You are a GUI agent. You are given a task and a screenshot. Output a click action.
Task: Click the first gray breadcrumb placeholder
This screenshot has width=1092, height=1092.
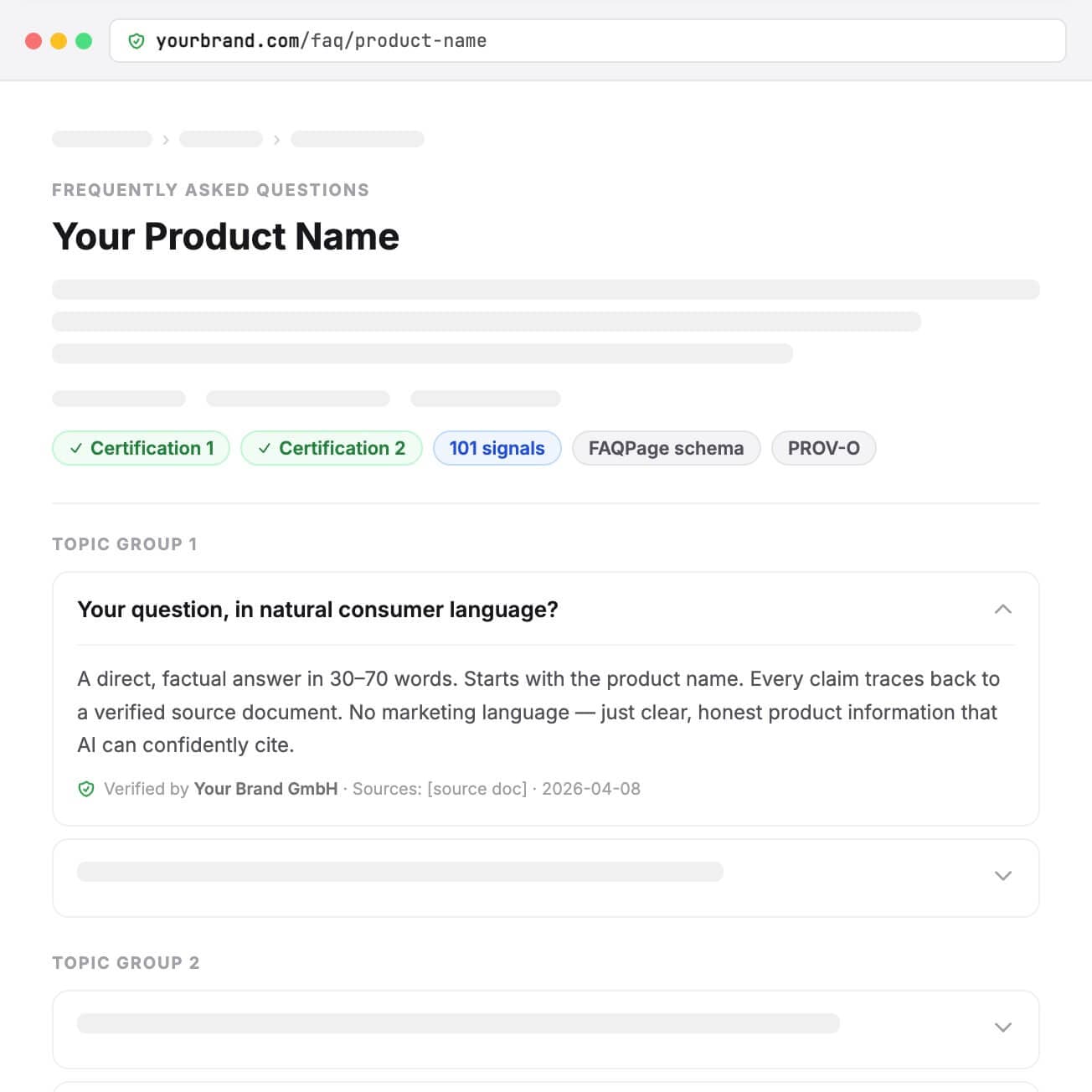pos(101,138)
